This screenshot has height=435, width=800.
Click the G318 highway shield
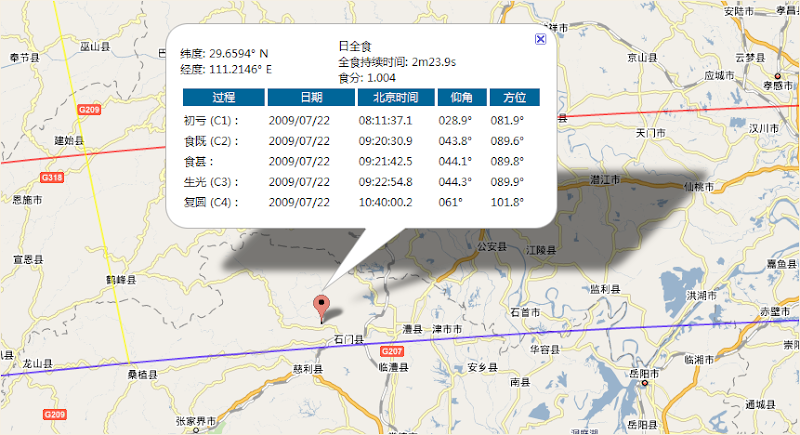[52, 177]
